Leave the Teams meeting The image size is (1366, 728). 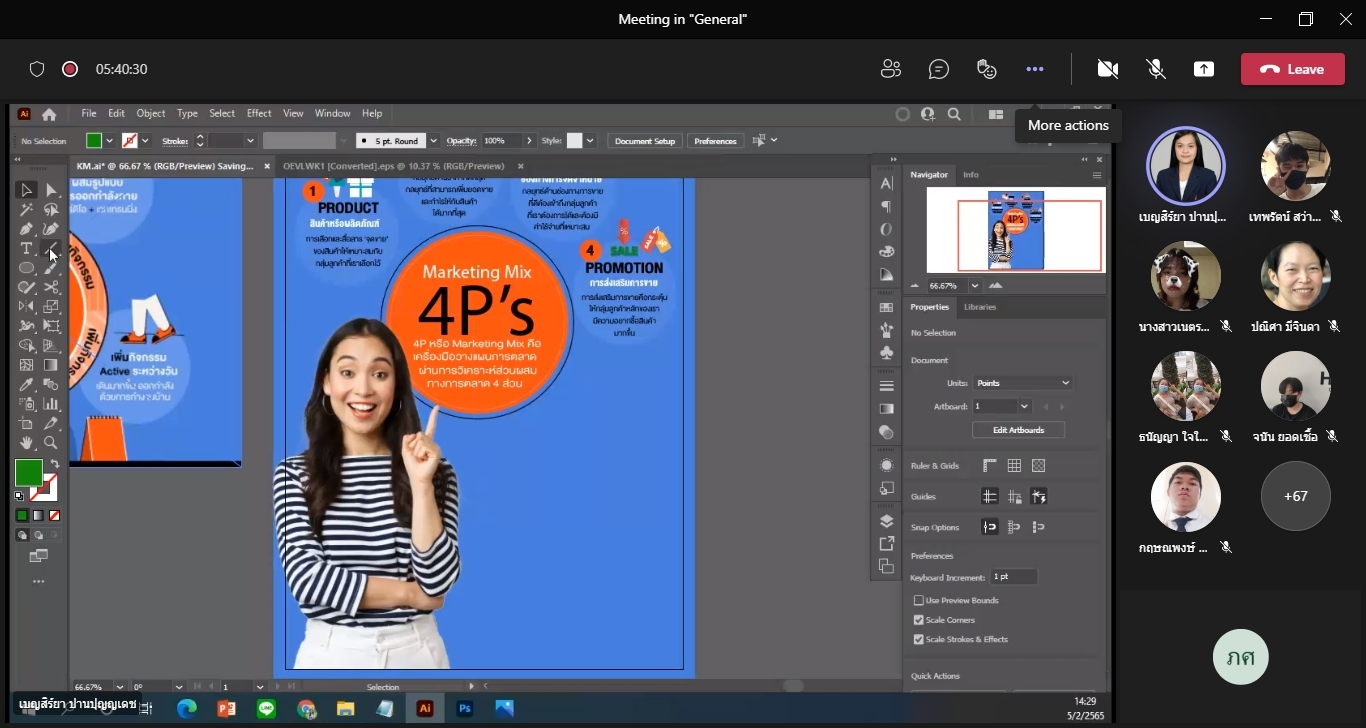tap(1292, 69)
